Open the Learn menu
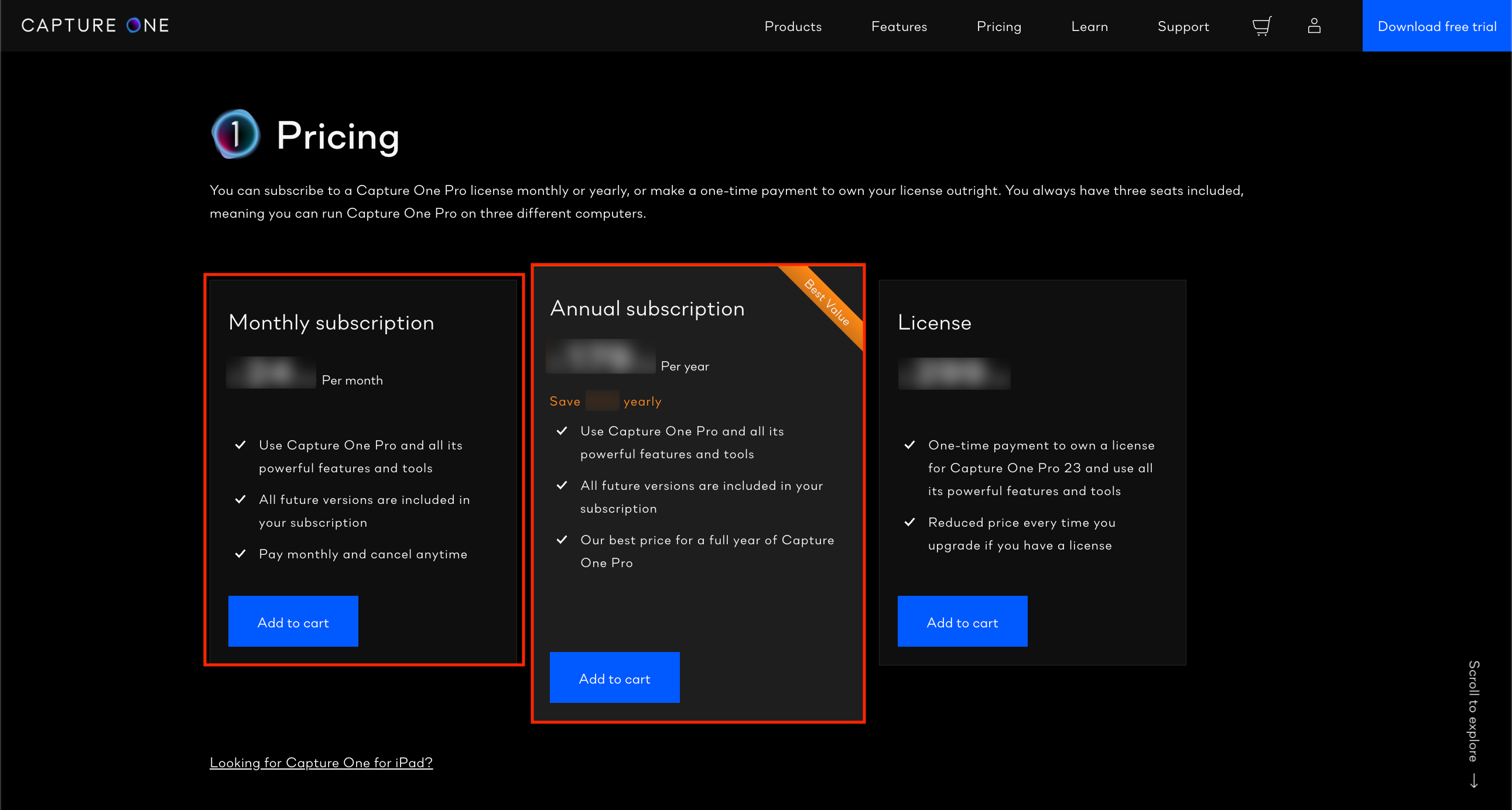 pos(1090,26)
